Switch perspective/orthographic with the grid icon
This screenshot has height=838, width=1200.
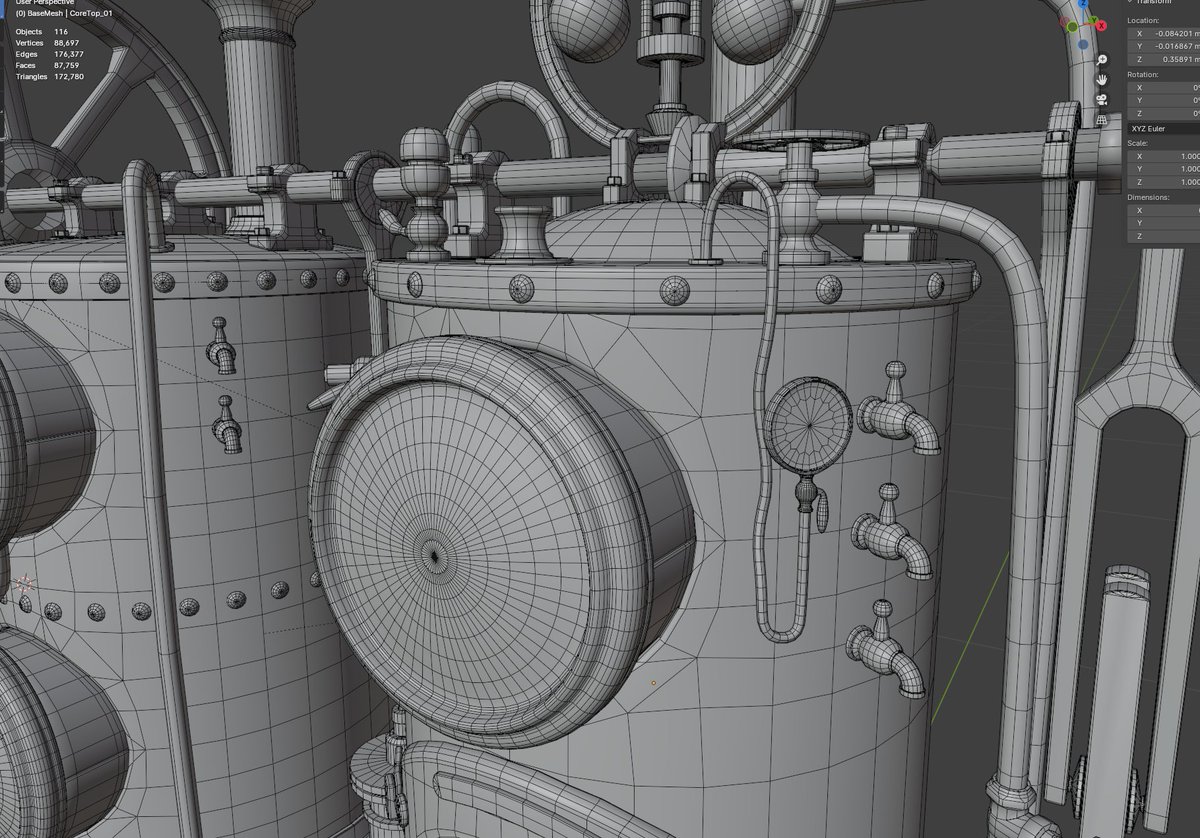tap(1102, 119)
